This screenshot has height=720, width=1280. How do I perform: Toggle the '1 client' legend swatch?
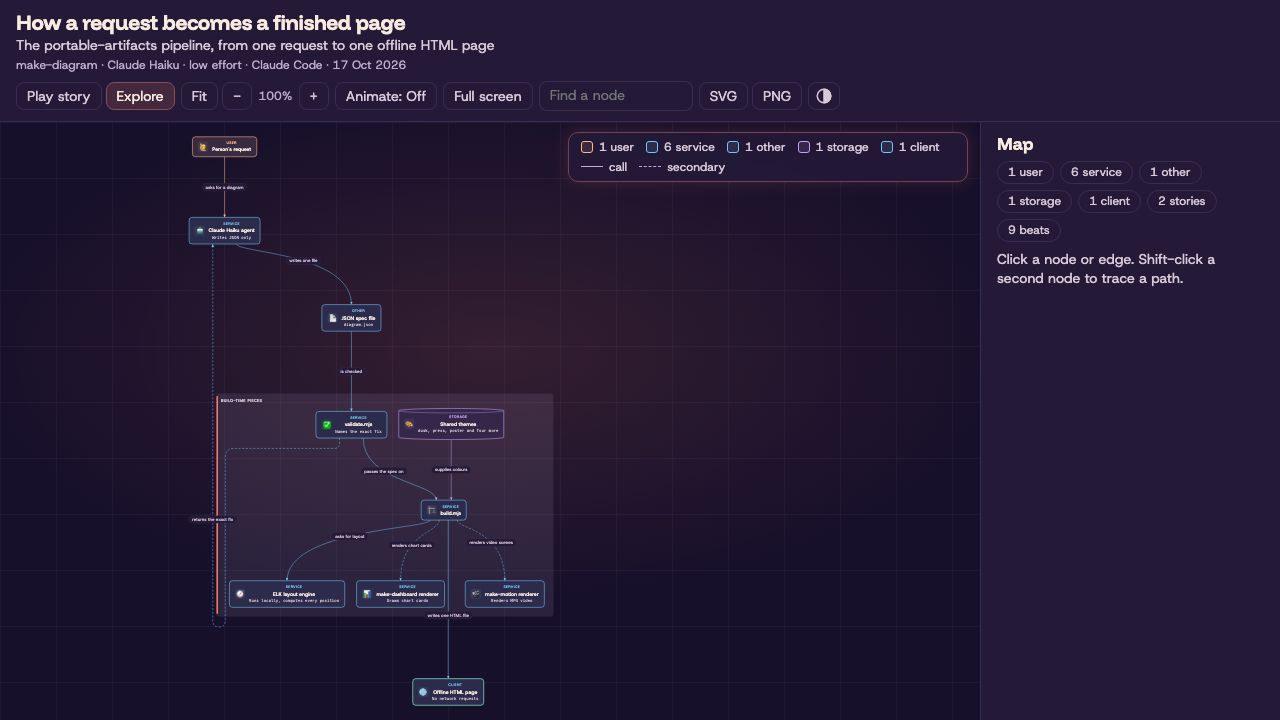coord(887,147)
